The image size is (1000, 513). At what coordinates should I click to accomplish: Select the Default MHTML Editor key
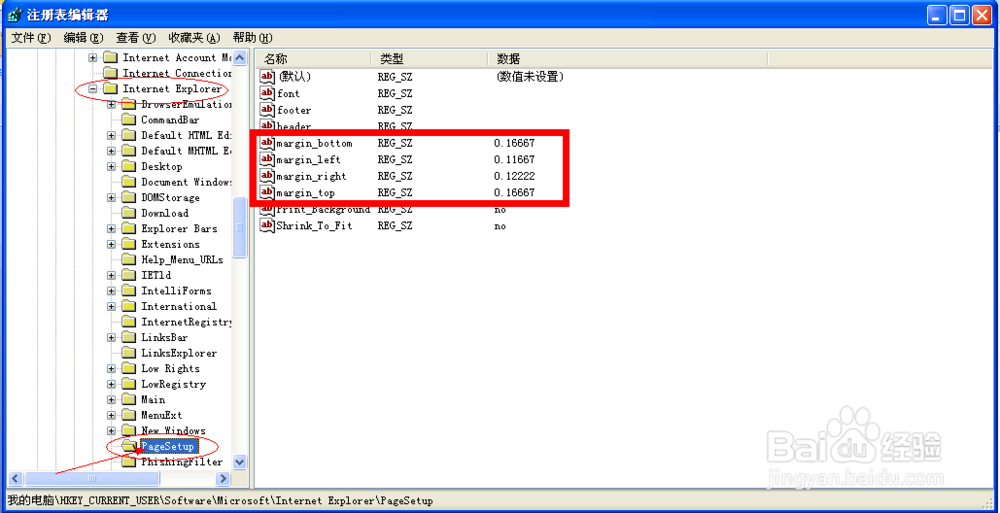(x=186, y=151)
